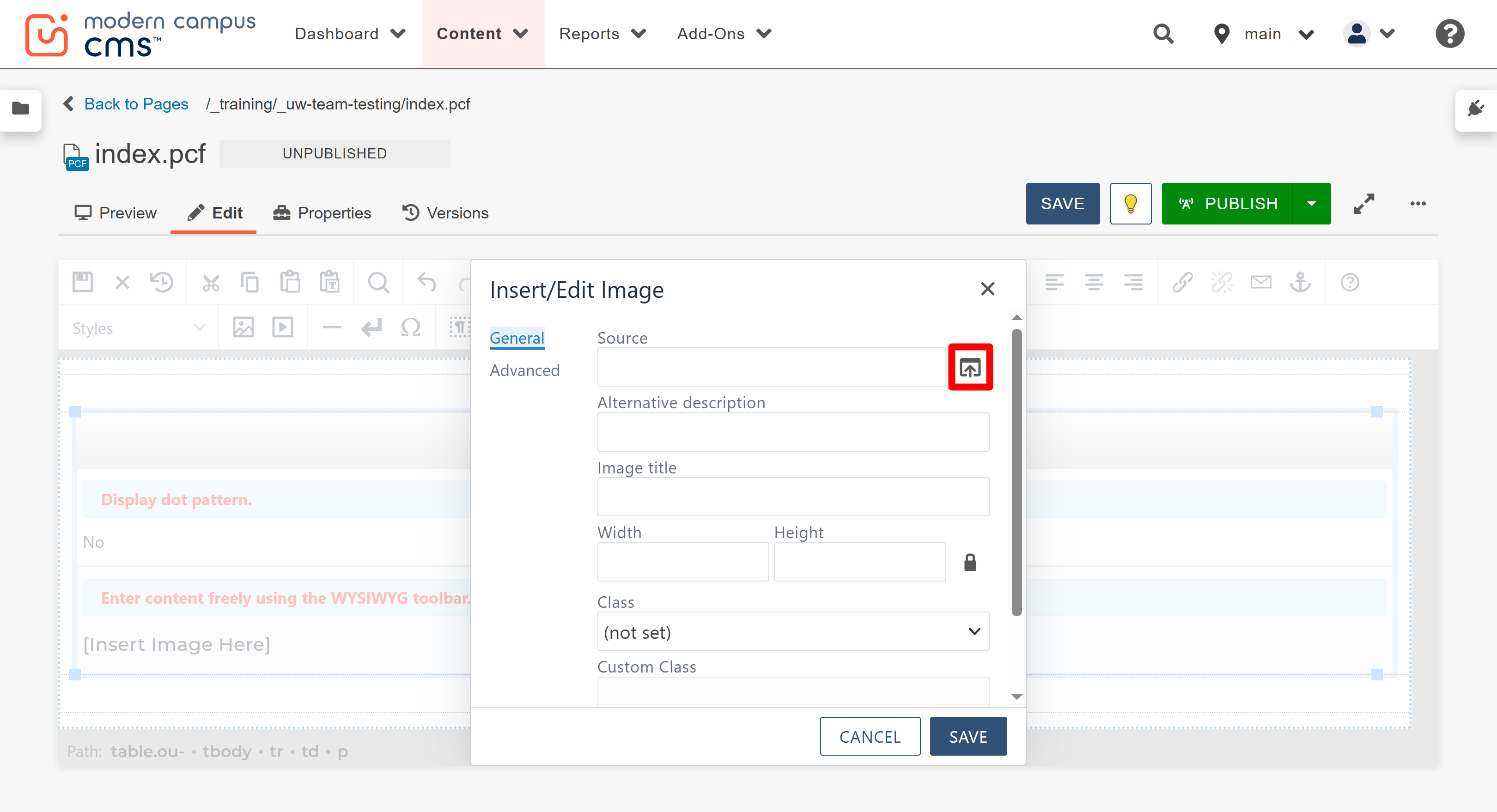Open the Insert/Edit Image toolbar icon
This screenshot has height=812, width=1497.
click(x=243, y=327)
